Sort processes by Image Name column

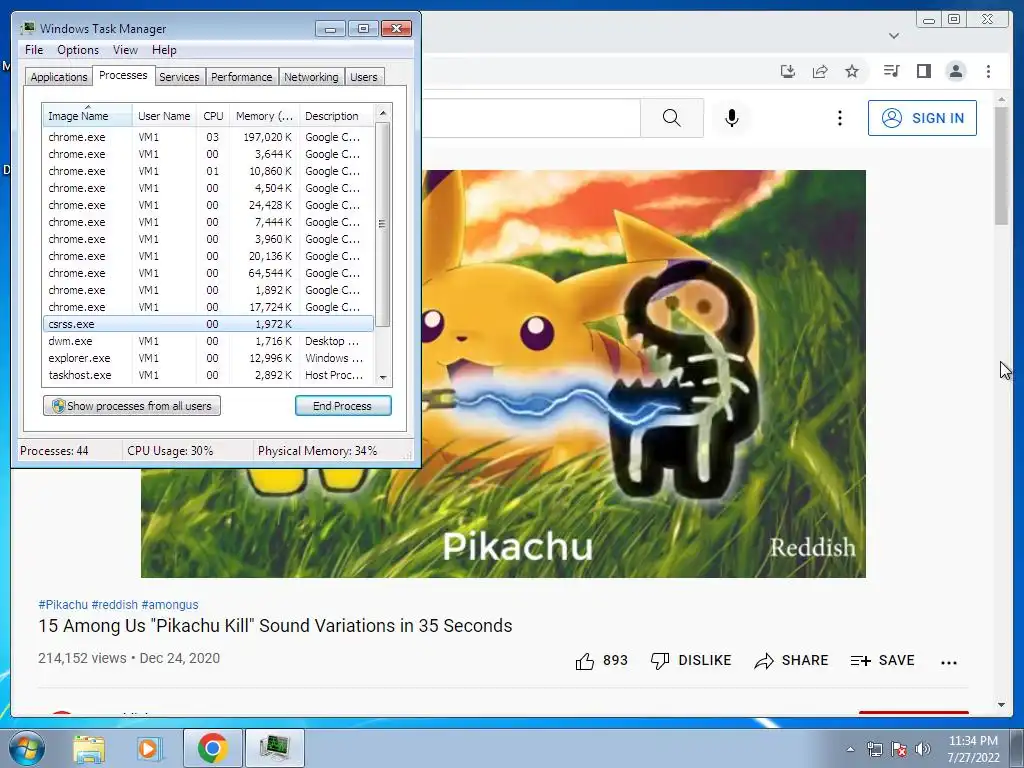click(88, 116)
